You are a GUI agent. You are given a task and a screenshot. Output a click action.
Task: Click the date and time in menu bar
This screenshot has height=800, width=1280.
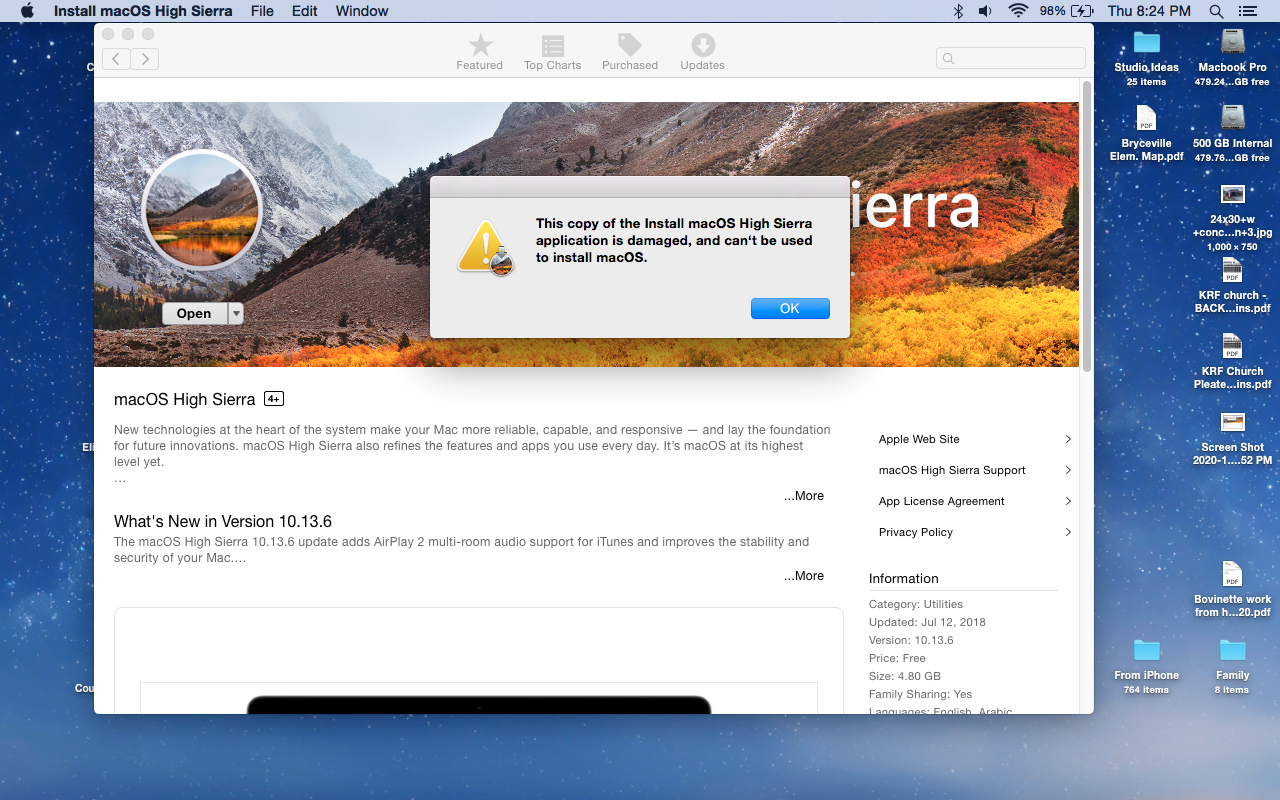pos(1149,11)
